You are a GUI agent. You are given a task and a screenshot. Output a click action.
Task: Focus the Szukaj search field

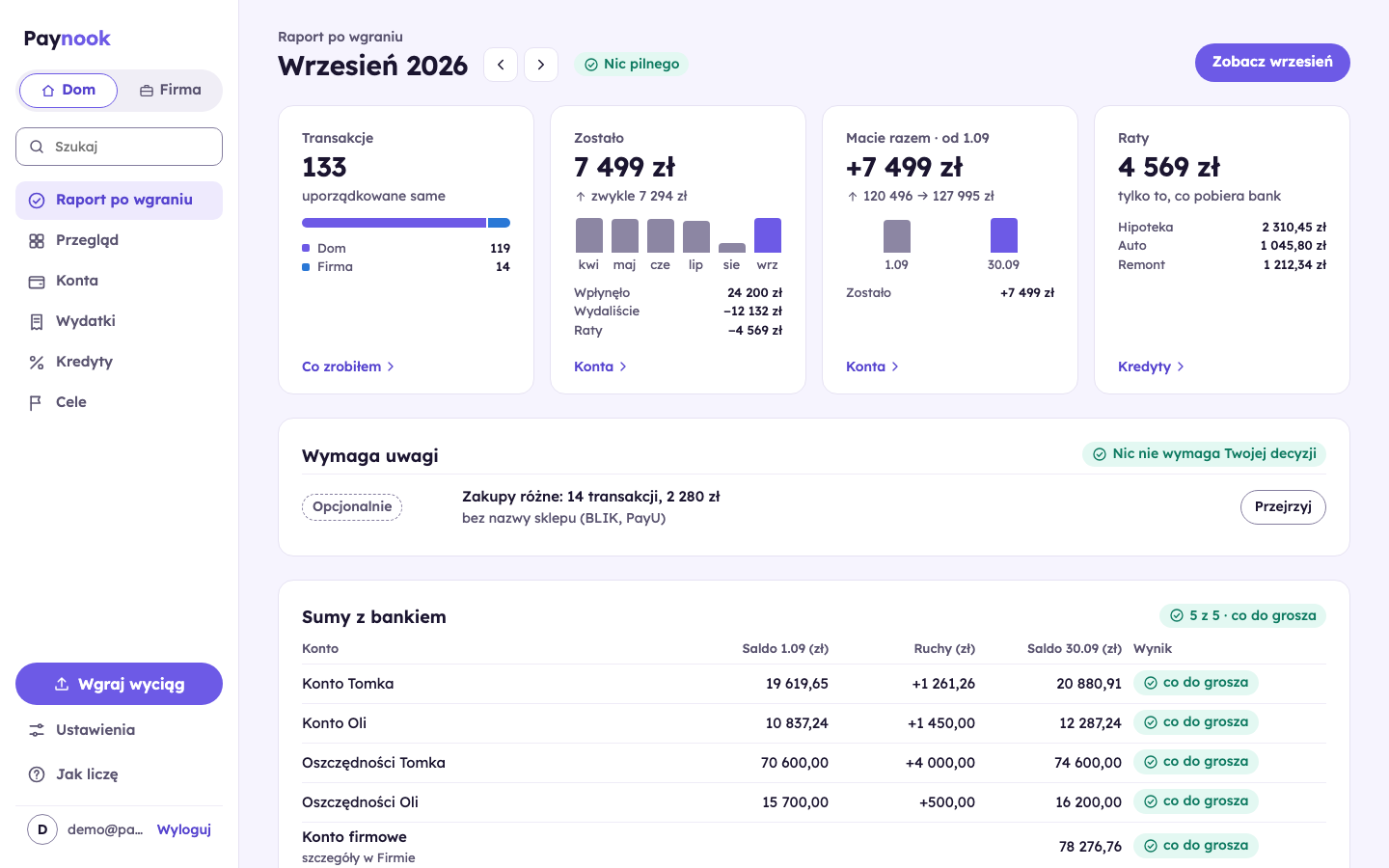119,147
